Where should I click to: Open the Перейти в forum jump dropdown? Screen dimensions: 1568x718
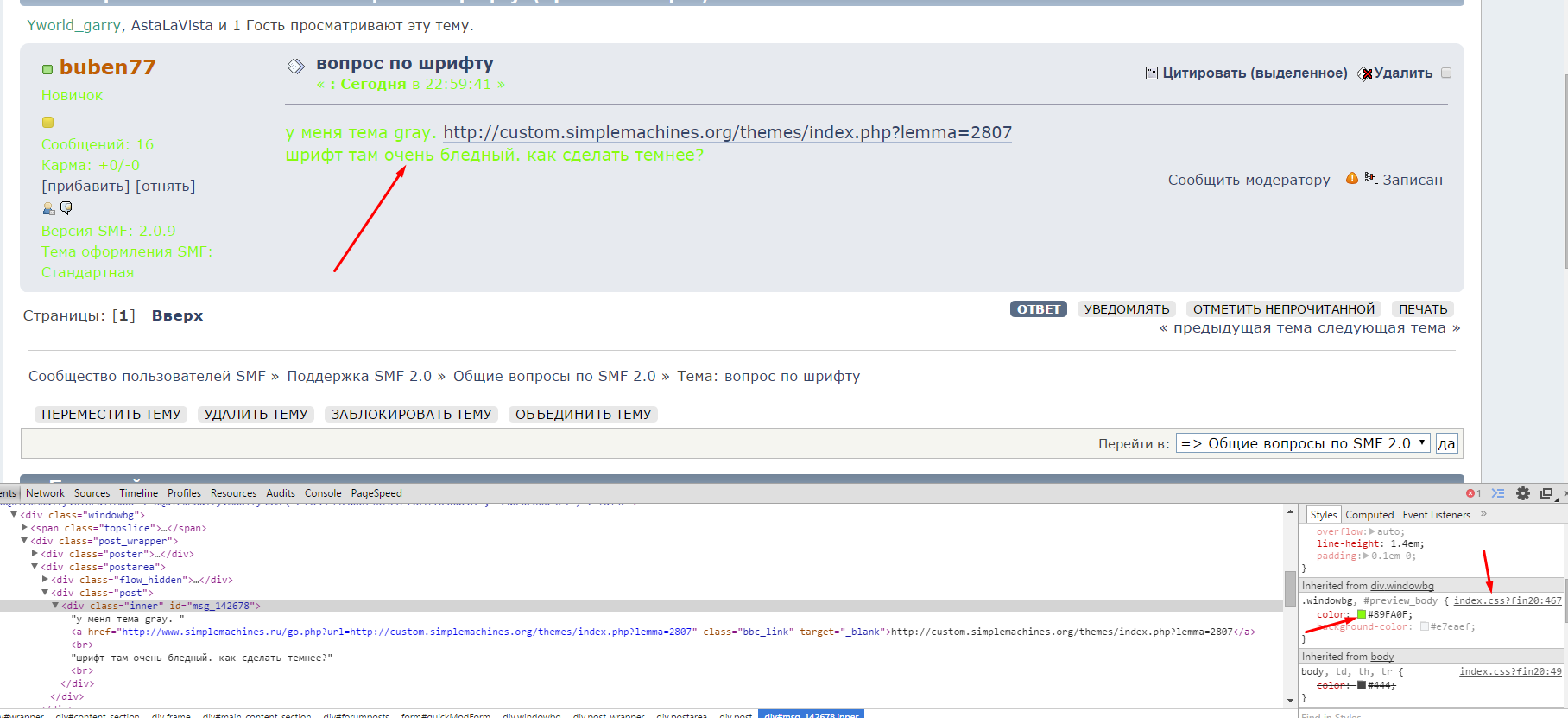[1303, 443]
